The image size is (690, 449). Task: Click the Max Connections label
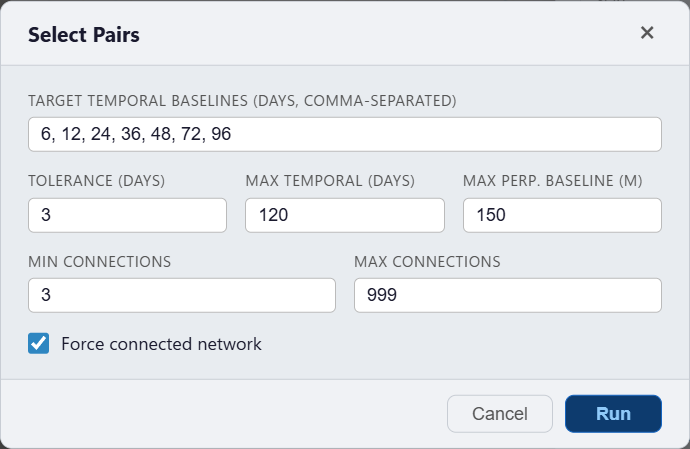427,262
